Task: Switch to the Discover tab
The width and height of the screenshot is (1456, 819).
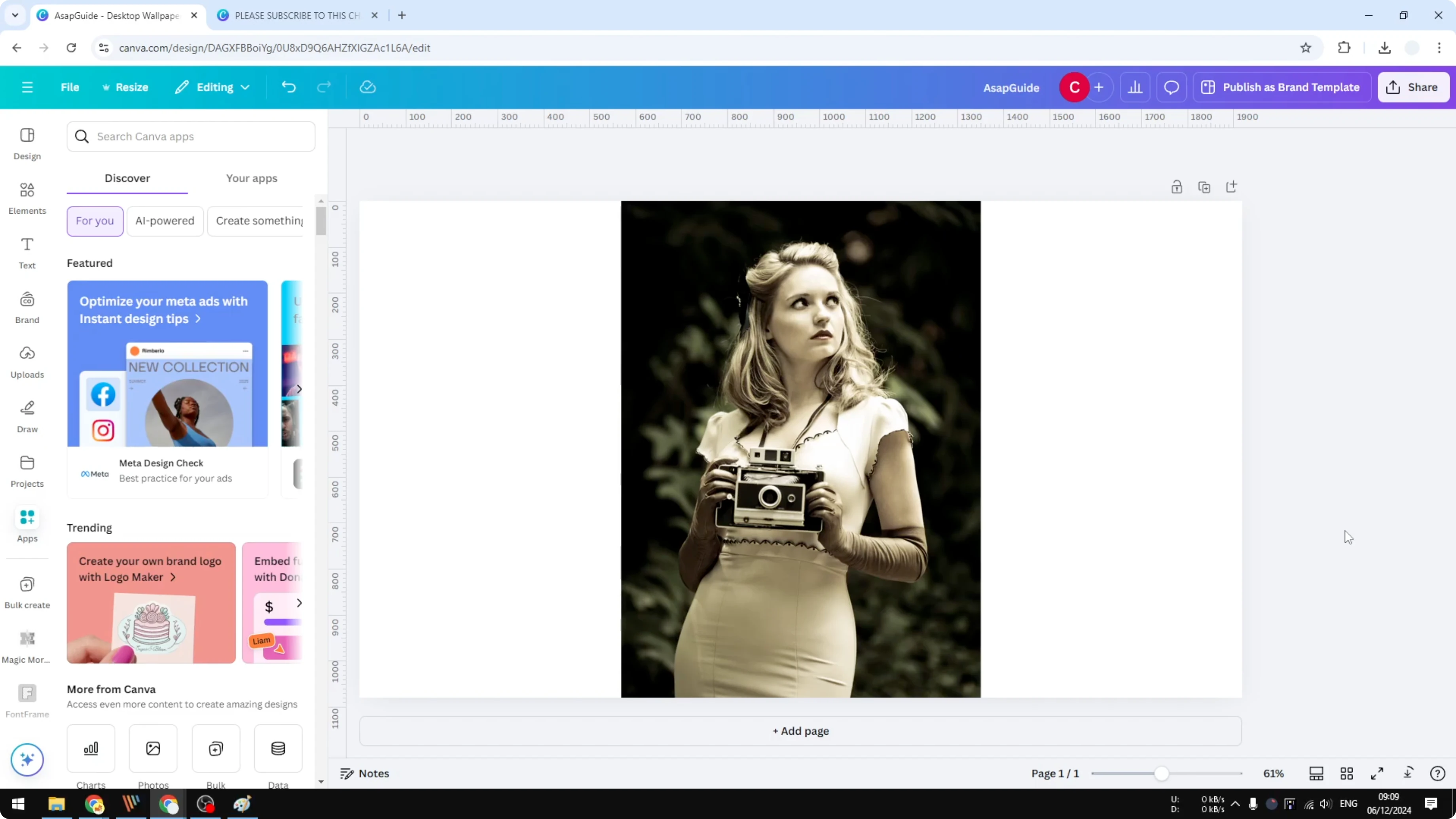Action: pos(127,178)
